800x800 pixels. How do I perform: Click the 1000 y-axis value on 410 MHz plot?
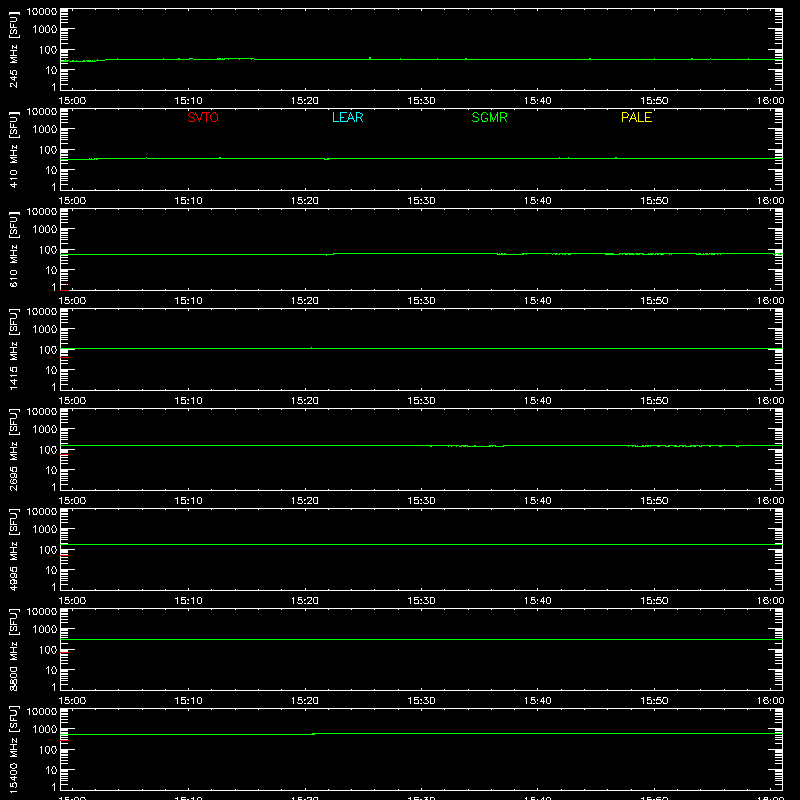[45, 130]
